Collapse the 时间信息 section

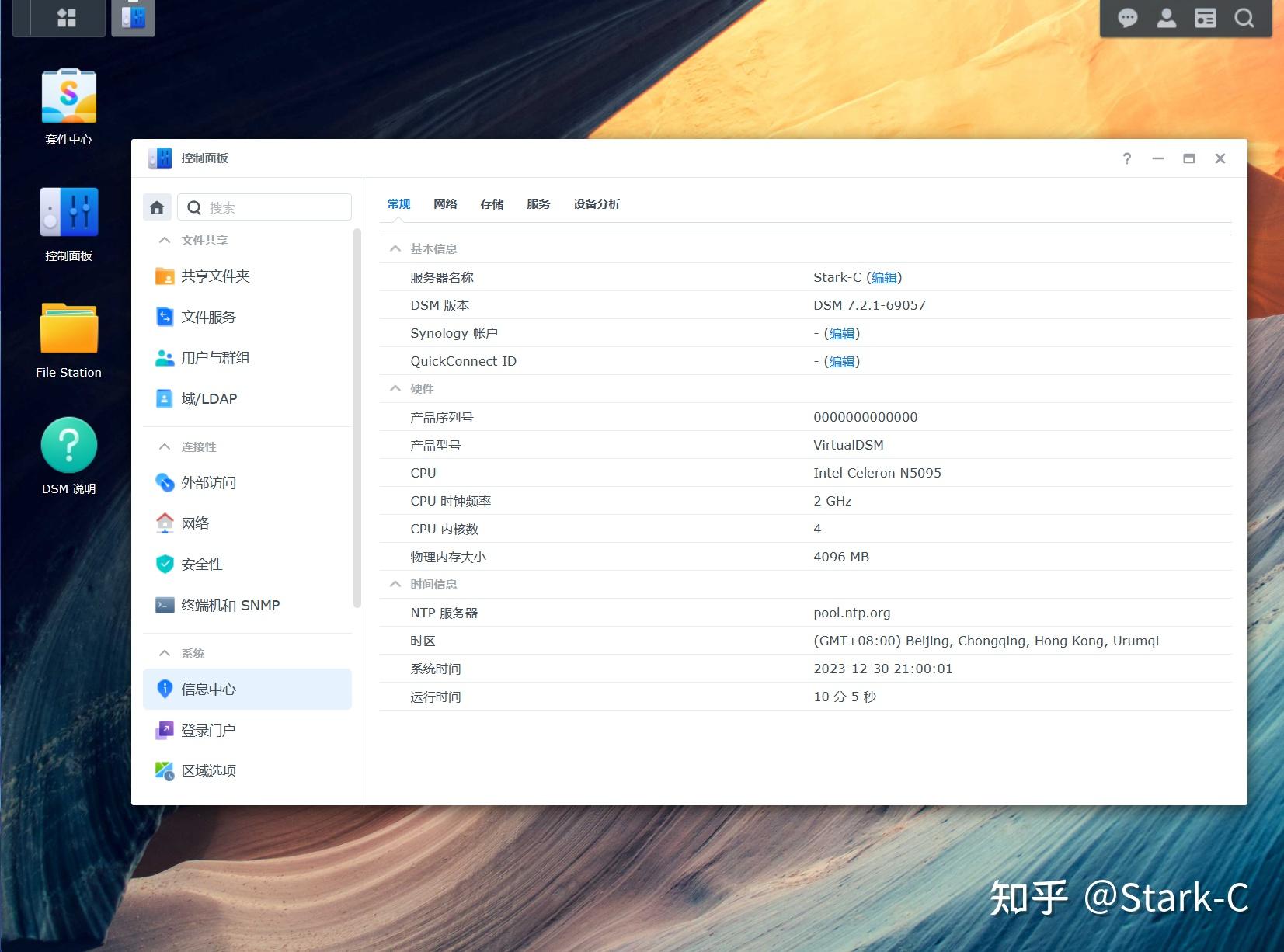click(x=395, y=584)
